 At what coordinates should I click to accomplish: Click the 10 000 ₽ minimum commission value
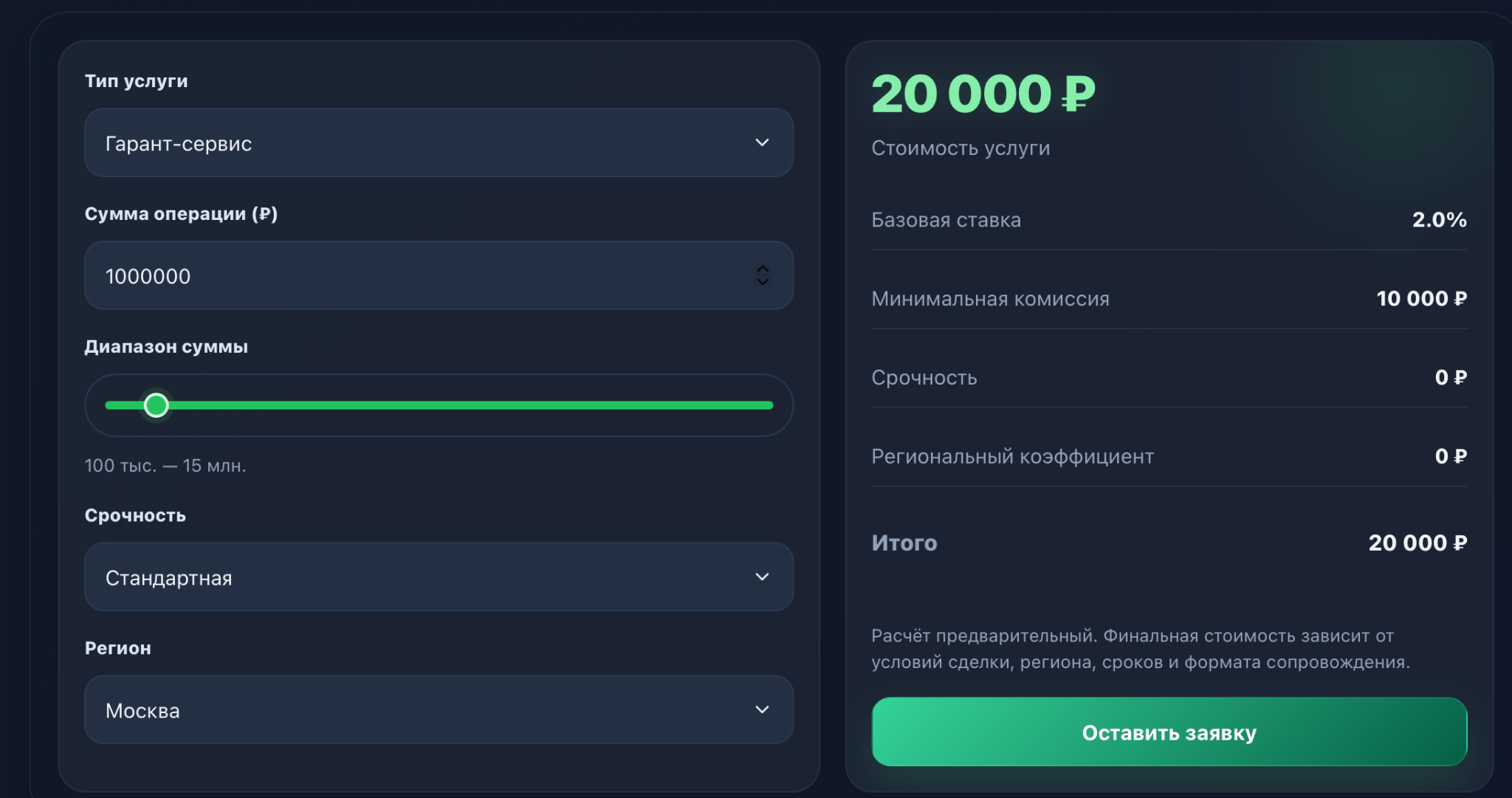pos(1421,299)
